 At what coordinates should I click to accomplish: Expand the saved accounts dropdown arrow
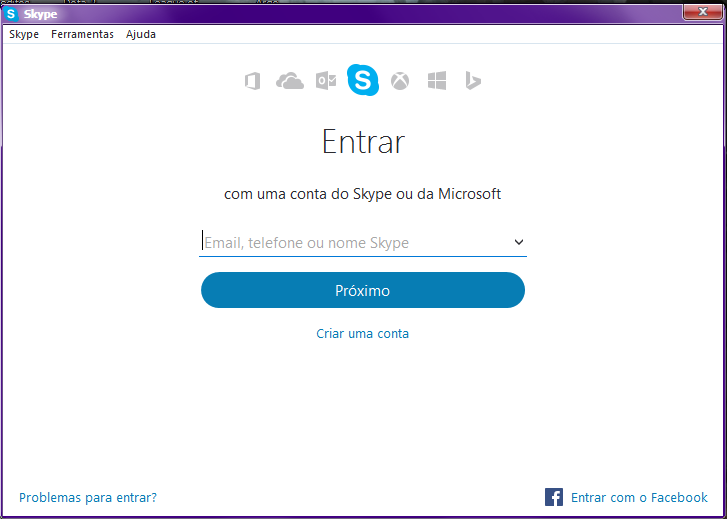pos(519,242)
